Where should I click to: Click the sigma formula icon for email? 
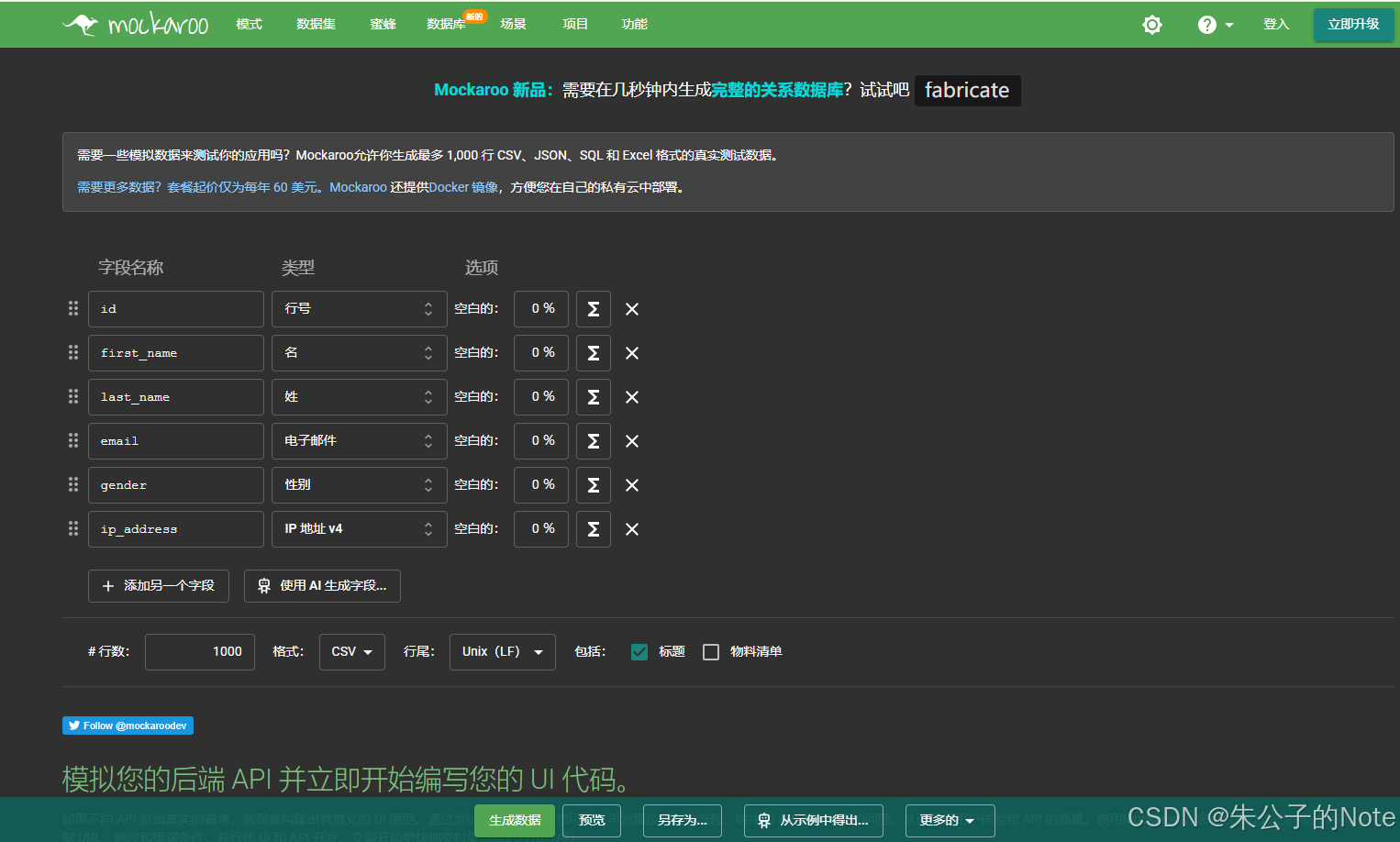coord(594,441)
